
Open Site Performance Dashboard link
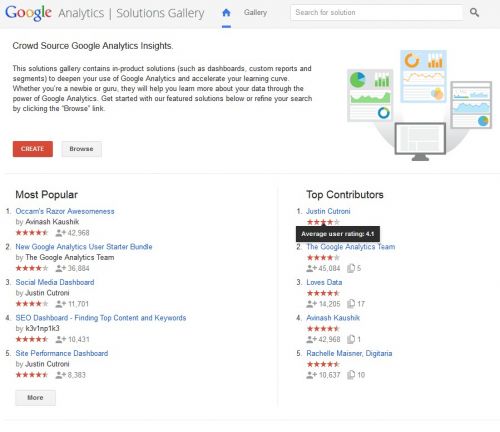pyautogui.click(x=62, y=353)
